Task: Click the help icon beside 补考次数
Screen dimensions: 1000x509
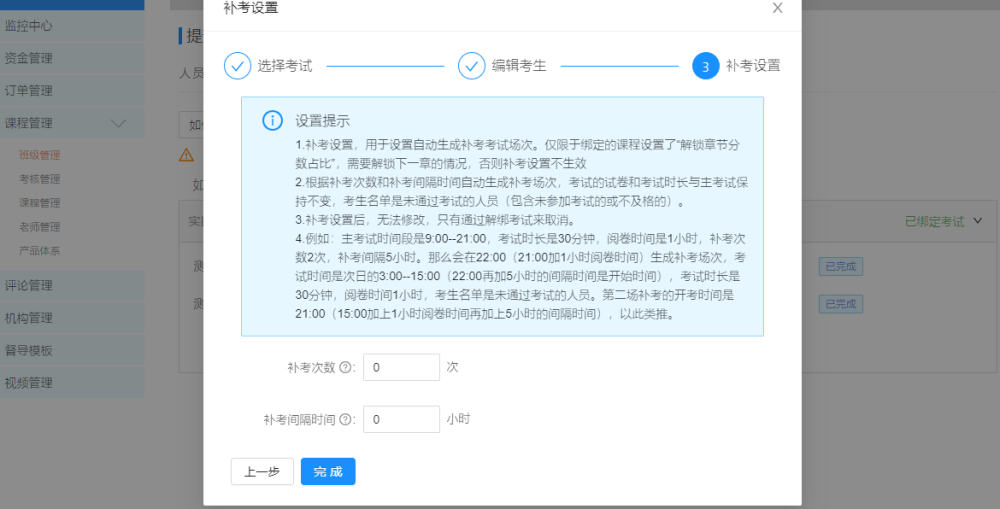Action: [x=345, y=367]
